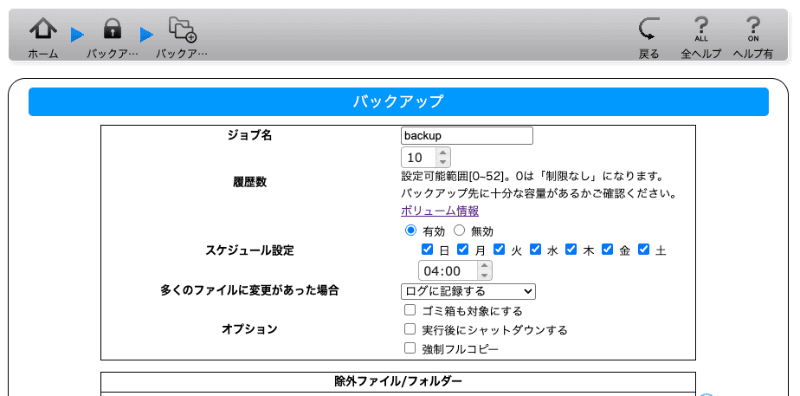Enable 強制フルコピー option
The width and height of the screenshot is (800, 396).
[x=410, y=348]
